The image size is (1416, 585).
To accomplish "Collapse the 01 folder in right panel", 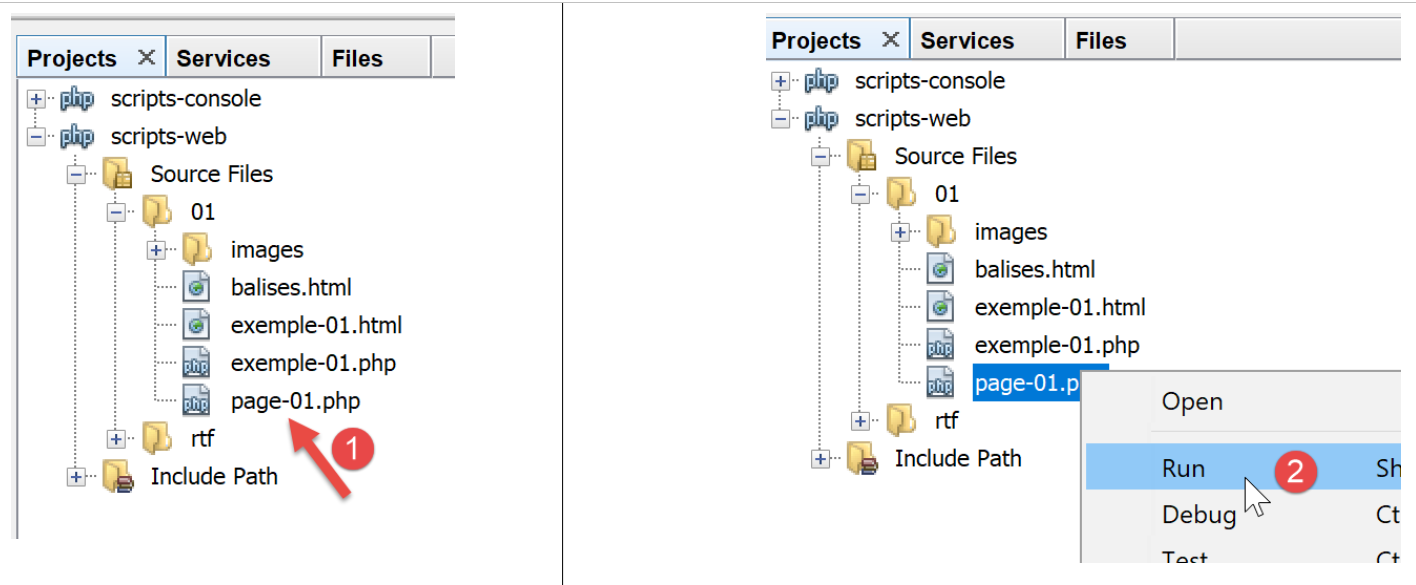I will click(860, 195).
